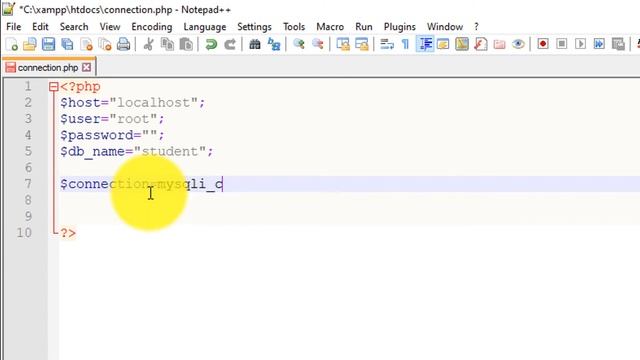Toggle word wrap in the toolbar
640x360 pixels.
(x=387, y=44)
